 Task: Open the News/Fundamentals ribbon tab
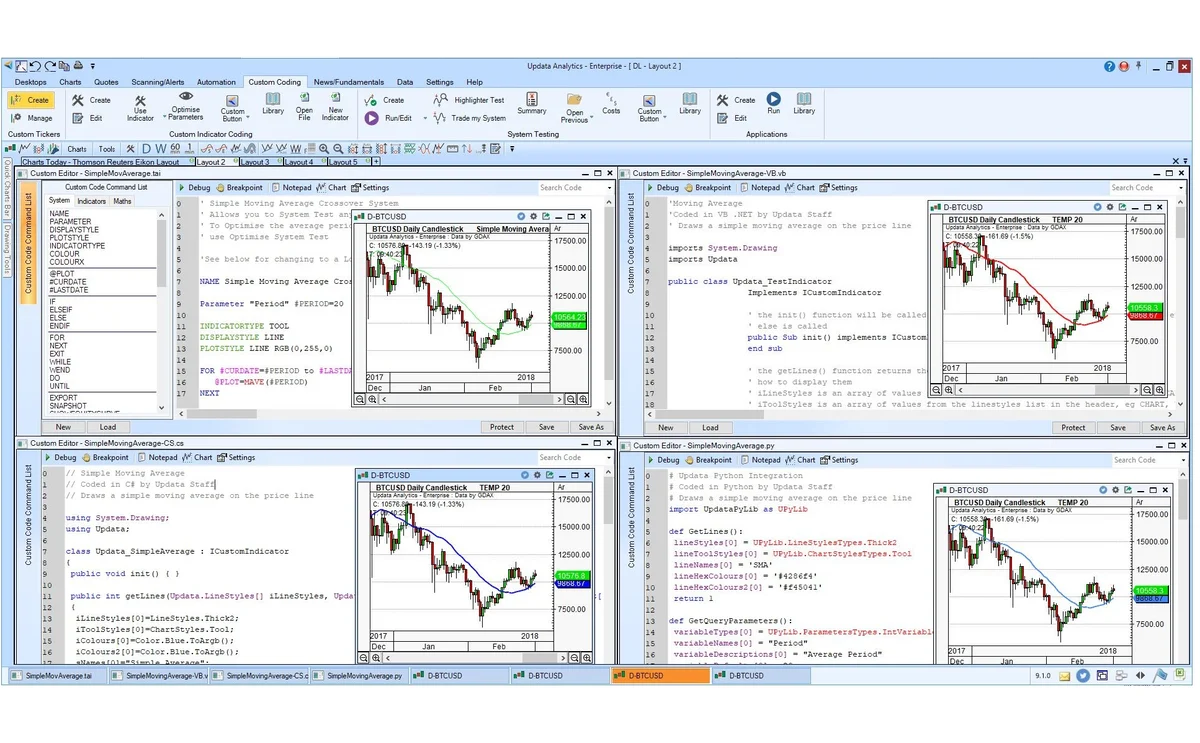348,82
